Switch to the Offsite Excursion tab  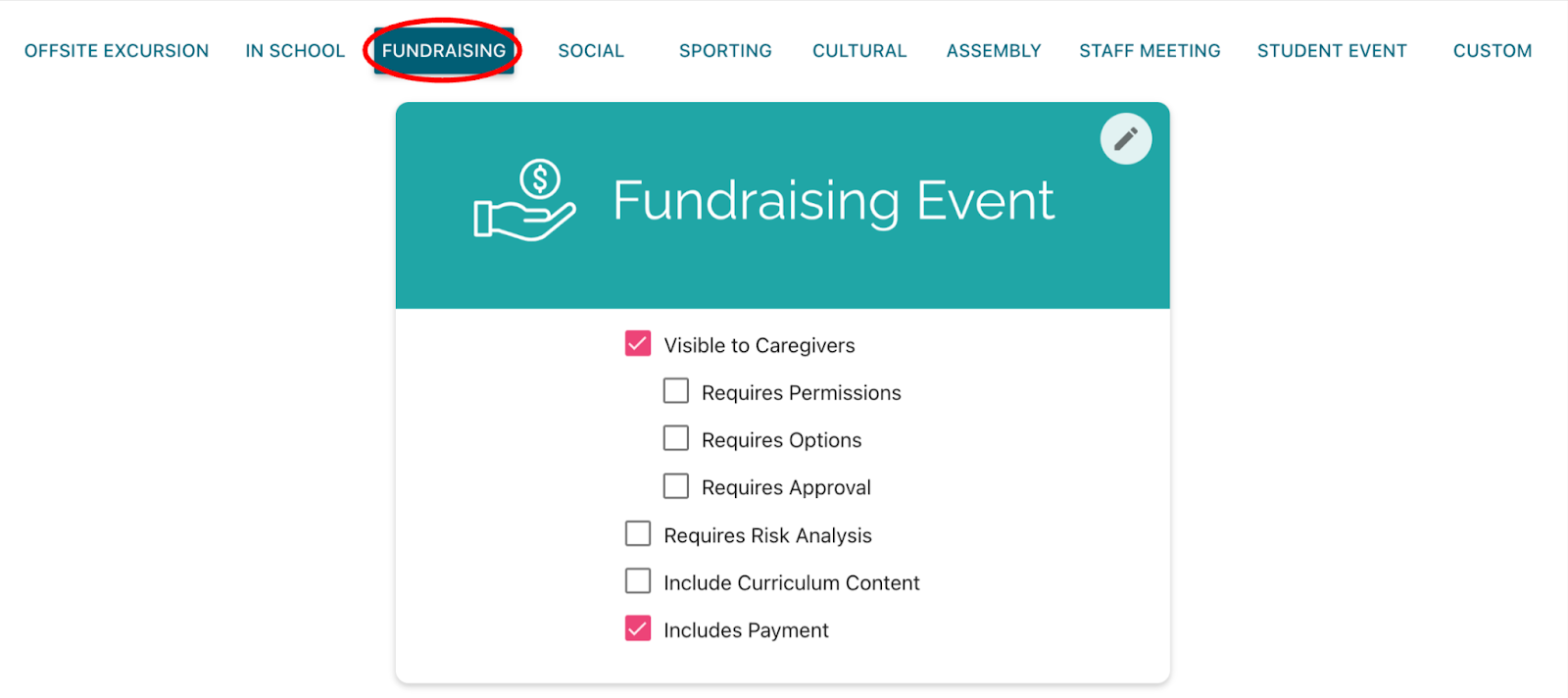click(x=117, y=51)
